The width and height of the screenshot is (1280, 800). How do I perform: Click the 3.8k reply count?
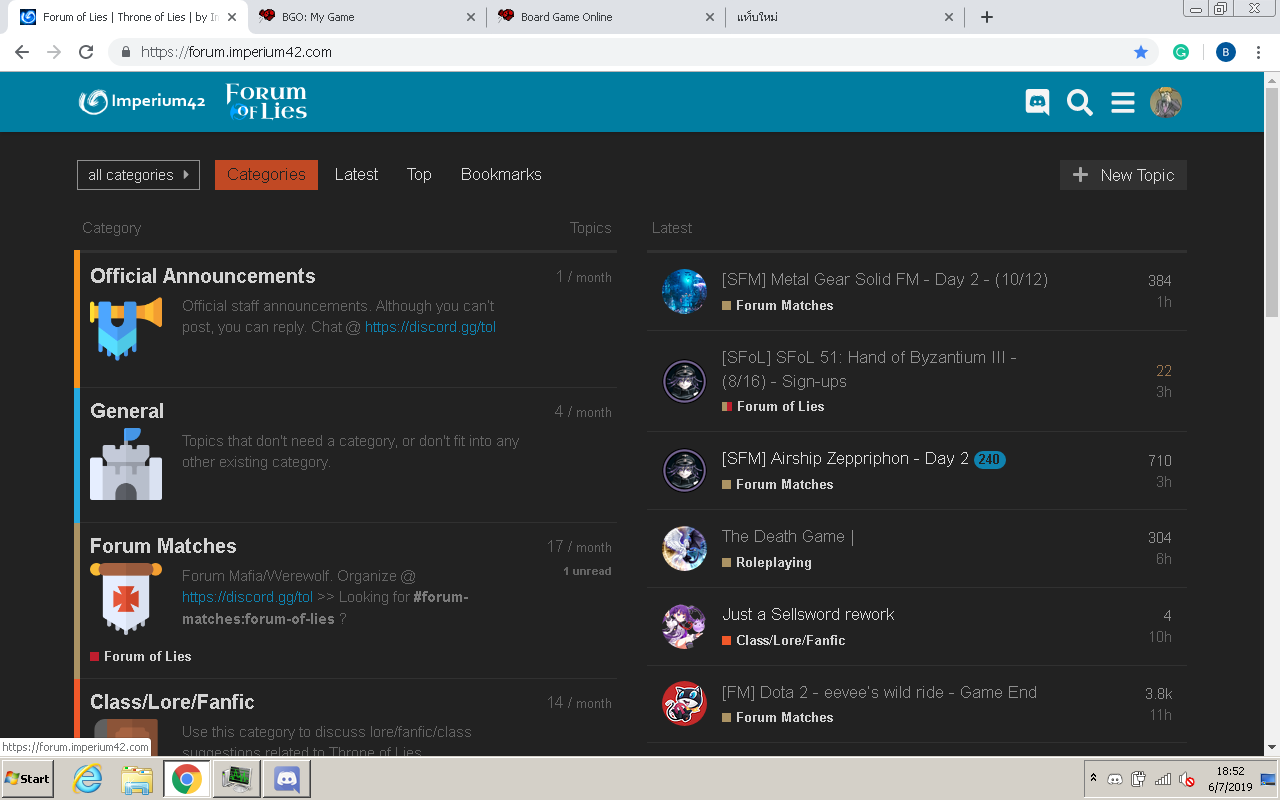pos(1158,694)
